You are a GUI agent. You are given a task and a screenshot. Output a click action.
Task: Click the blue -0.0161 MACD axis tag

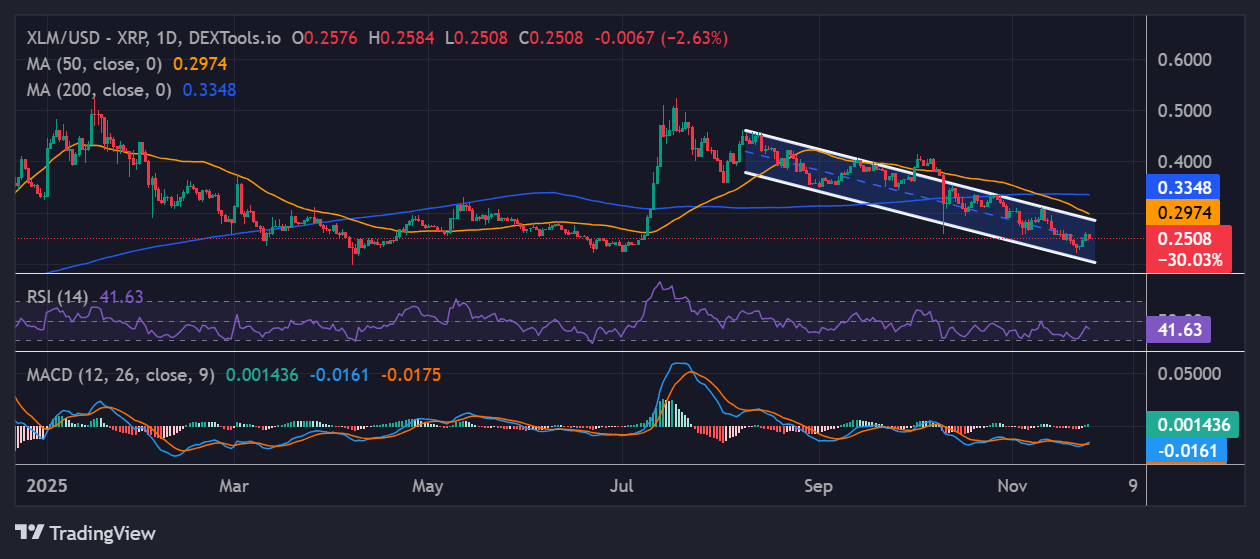(1187, 450)
